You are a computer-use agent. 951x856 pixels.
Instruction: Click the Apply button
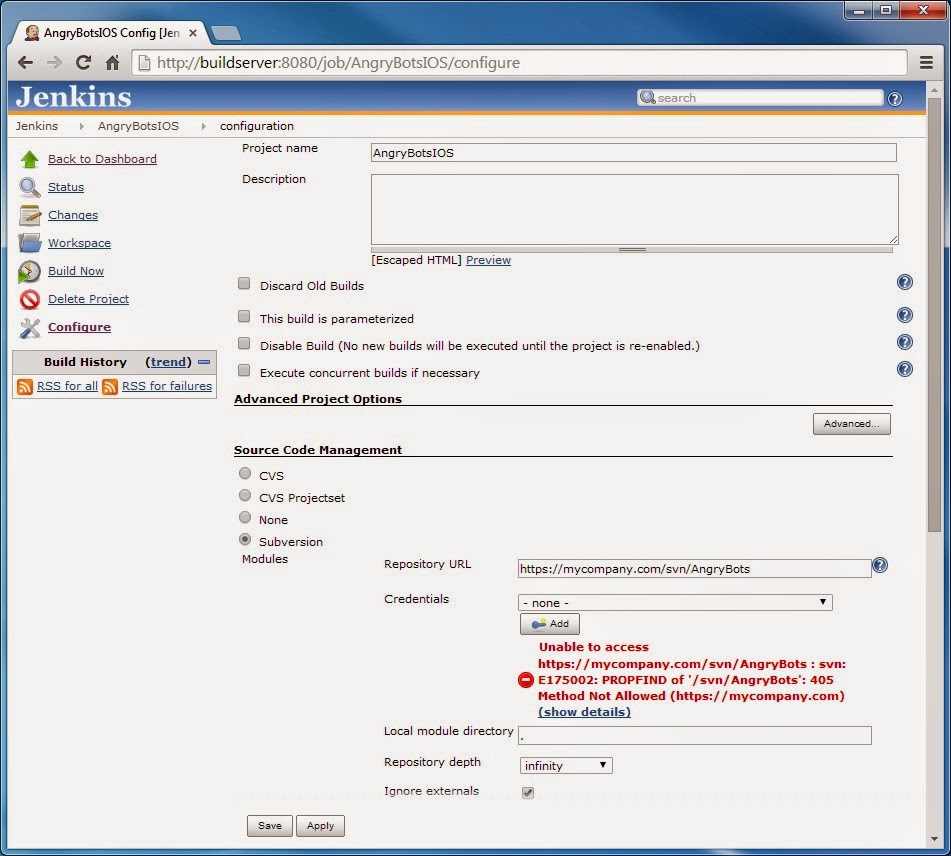(320, 826)
